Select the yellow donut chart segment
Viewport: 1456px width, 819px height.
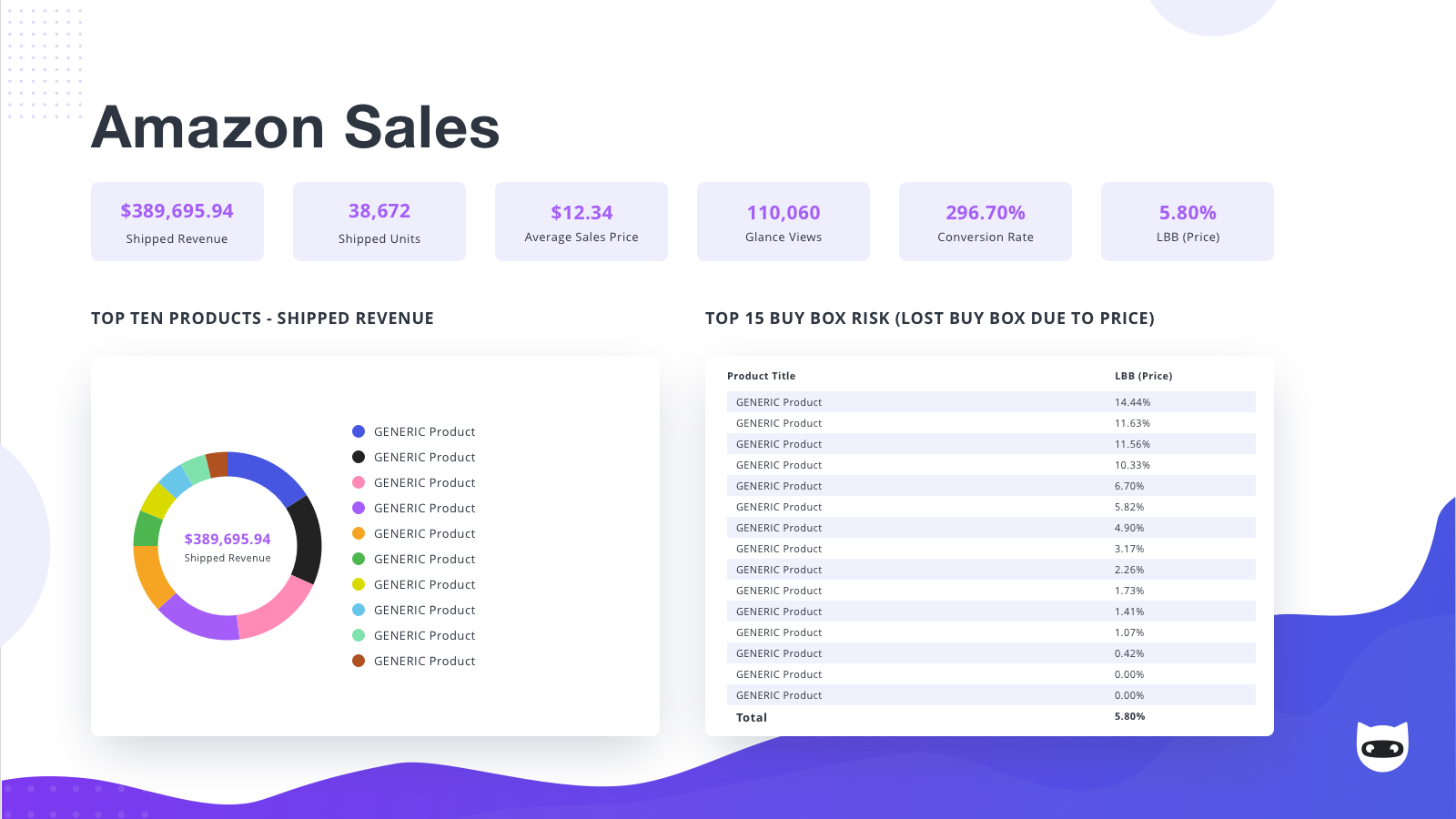click(x=158, y=500)
